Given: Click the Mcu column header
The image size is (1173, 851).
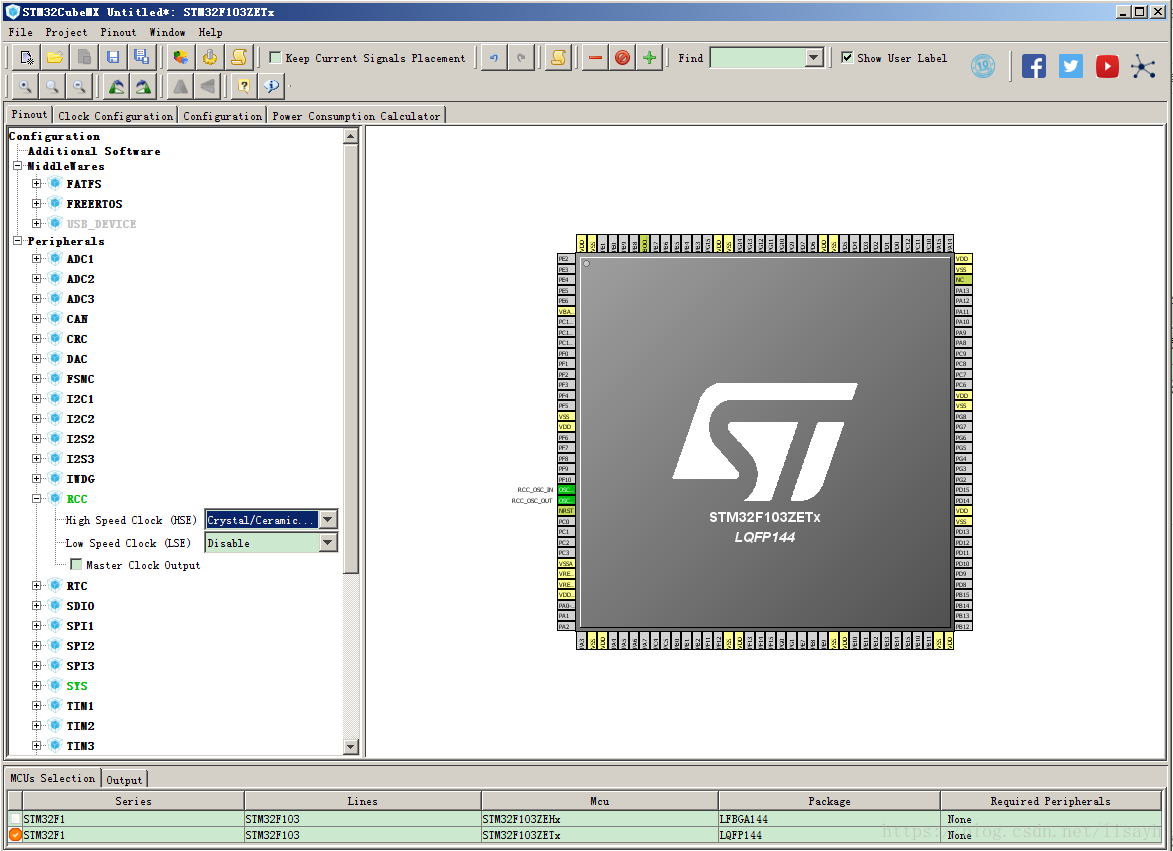Looking at the screenshot, I should coord(599,801).
